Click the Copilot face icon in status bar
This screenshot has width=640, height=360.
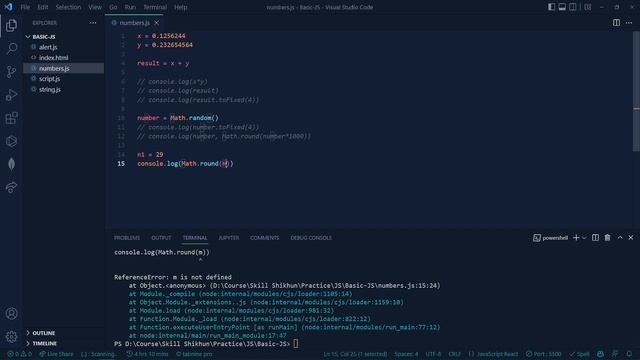[x=600, y=354]
